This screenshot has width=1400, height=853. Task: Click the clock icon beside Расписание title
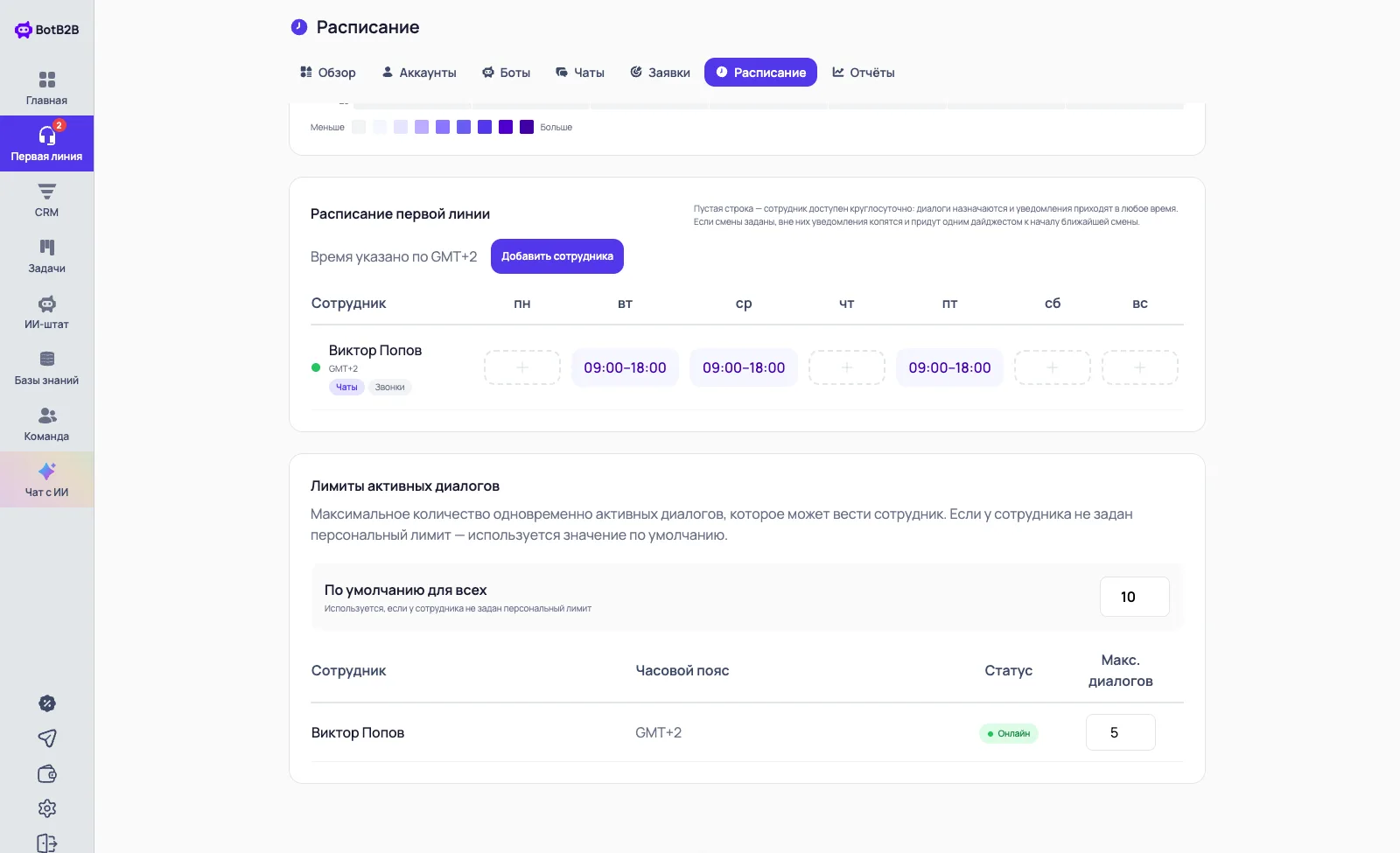[299, 27]
